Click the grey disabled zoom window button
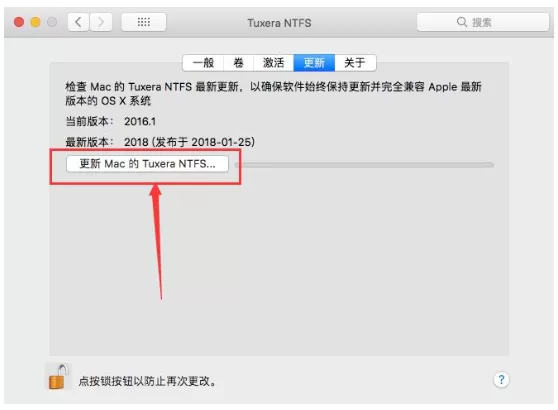The height and width of the screenshot is (410, 558). [x=52, y=22]
